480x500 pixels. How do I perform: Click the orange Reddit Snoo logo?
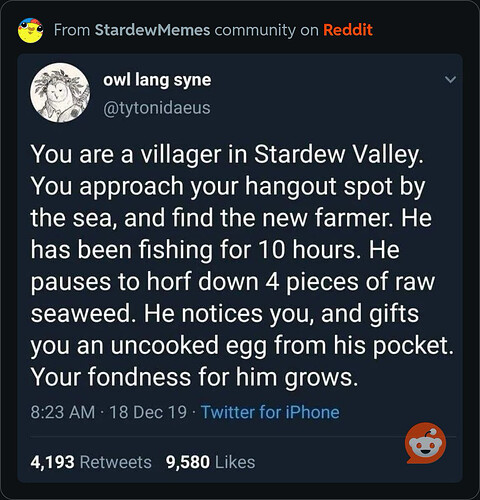click(426, 443)
